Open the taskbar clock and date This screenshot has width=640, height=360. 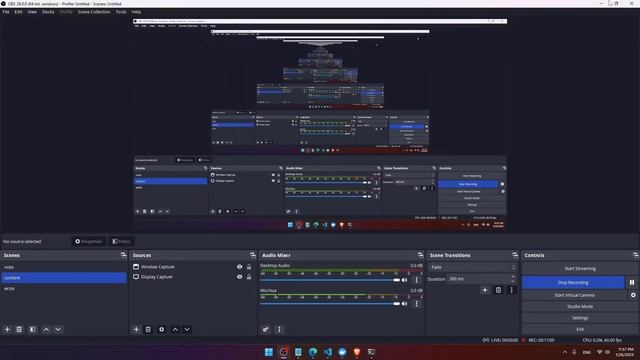(x=625, y=352)
